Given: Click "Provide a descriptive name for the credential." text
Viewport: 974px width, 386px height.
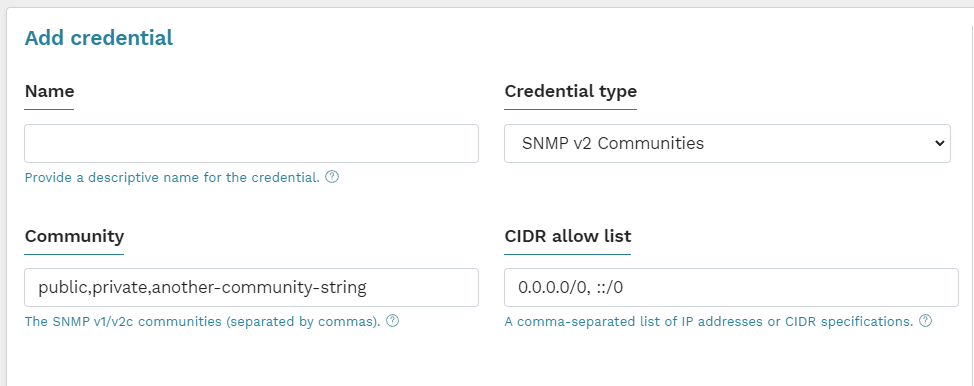Looking at the screenshot, I should click(x=172, y=178).
